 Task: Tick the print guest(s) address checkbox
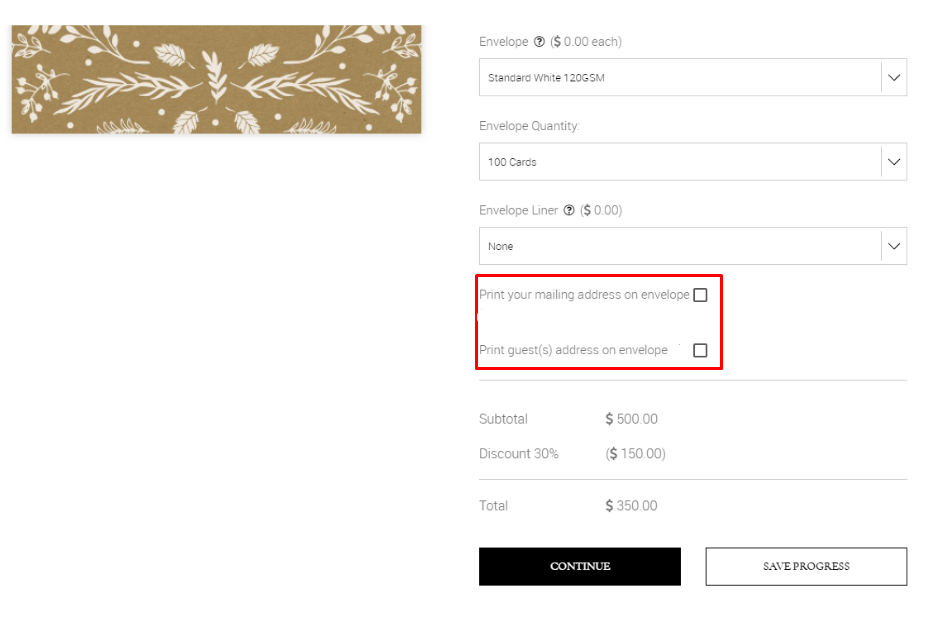700,350
